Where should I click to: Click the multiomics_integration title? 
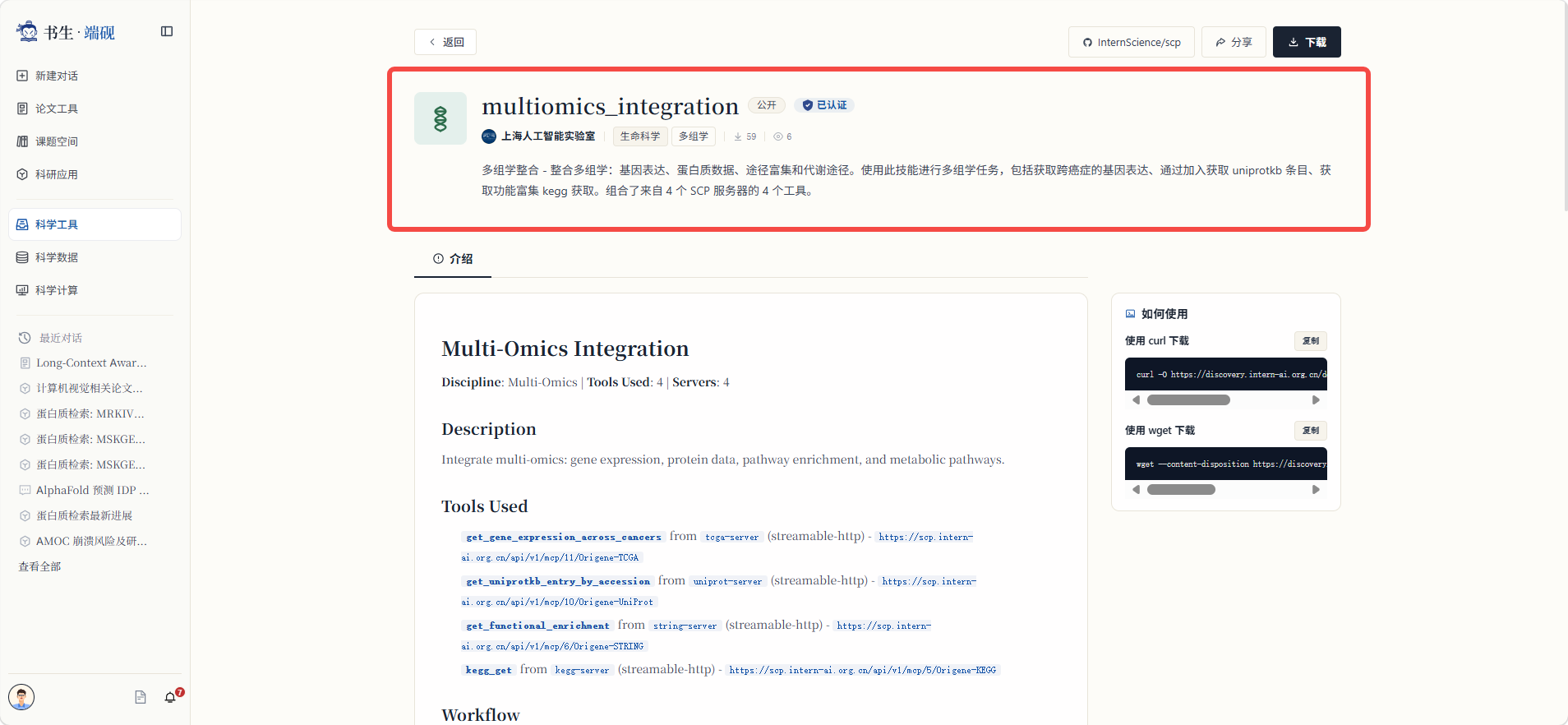(x=610, y=106)
